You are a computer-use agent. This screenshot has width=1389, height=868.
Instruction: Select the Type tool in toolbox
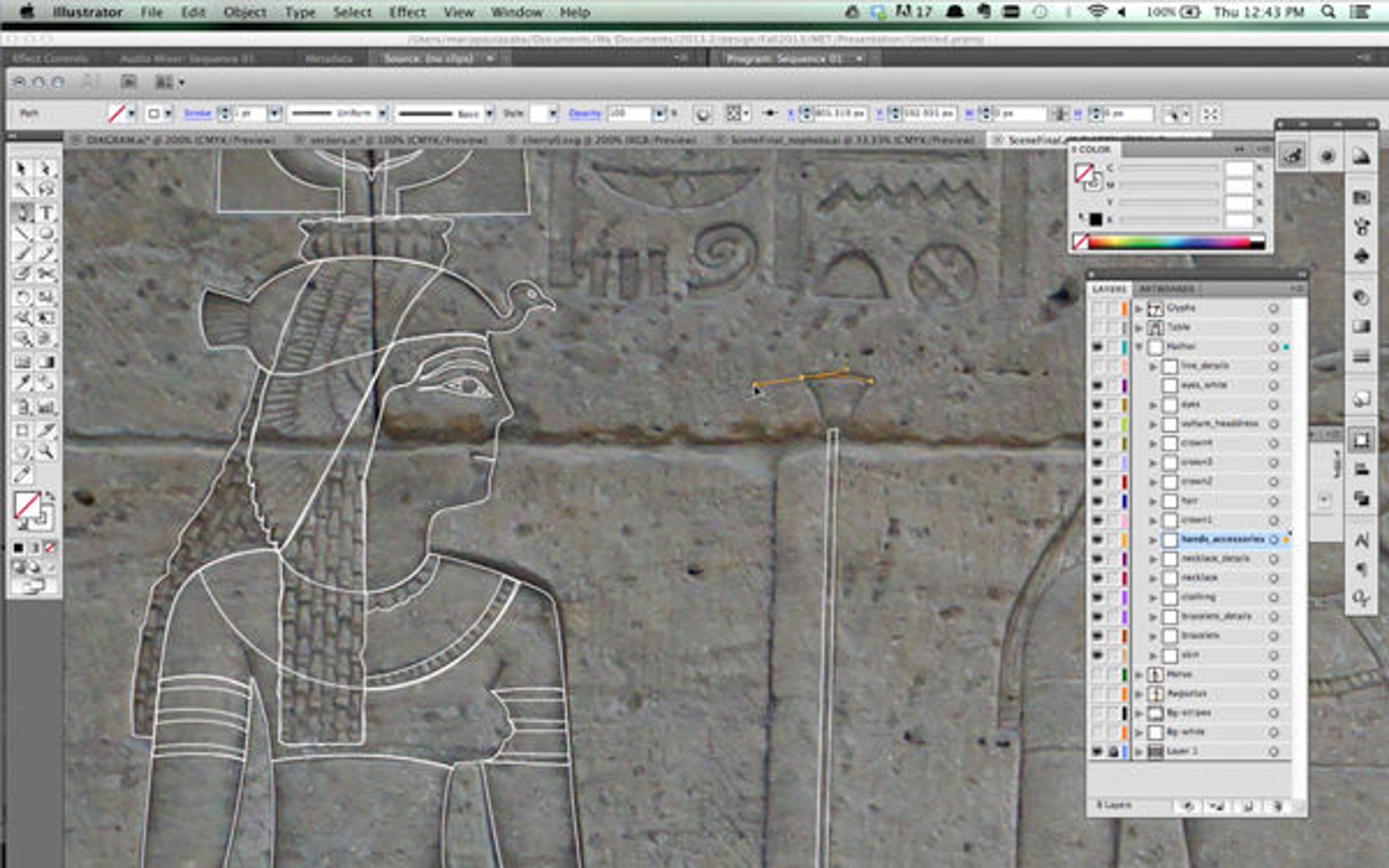[x=47, y=213]
